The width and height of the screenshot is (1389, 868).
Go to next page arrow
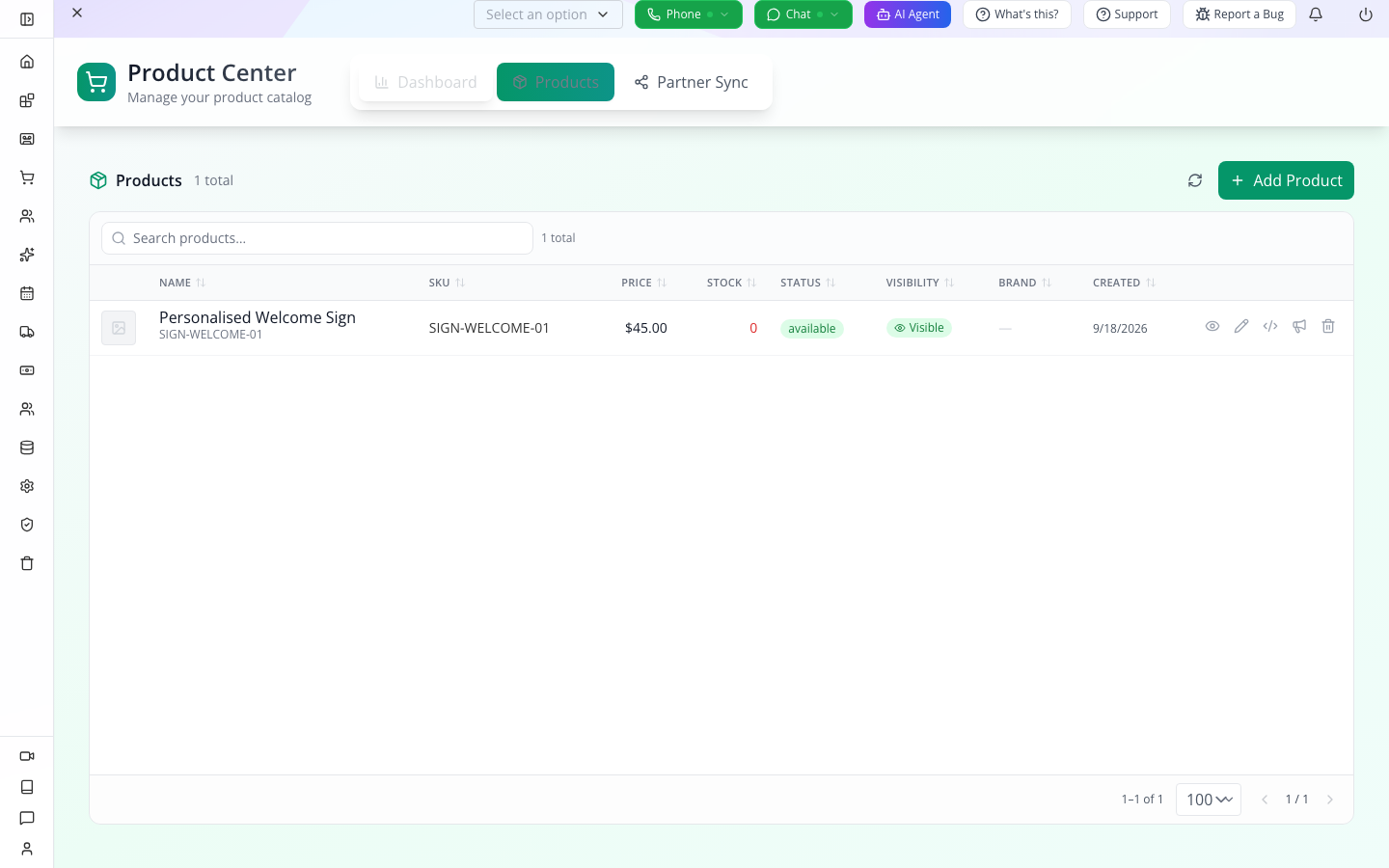click(1330, 800)
